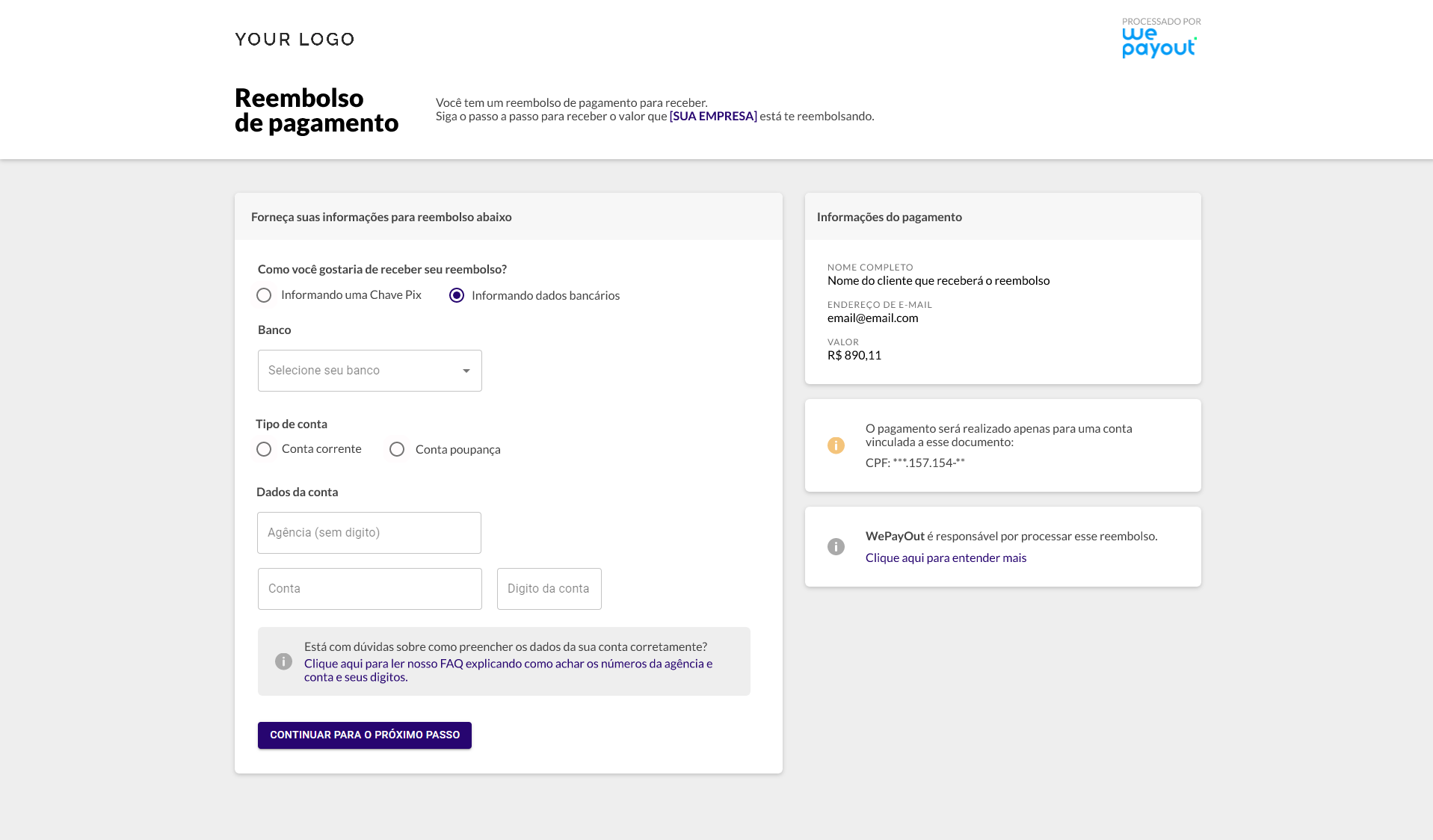The width and height of the screenshot is (1433, 840).
Task: Focus the Digito da conta field
Action: (x=549, y=589)
